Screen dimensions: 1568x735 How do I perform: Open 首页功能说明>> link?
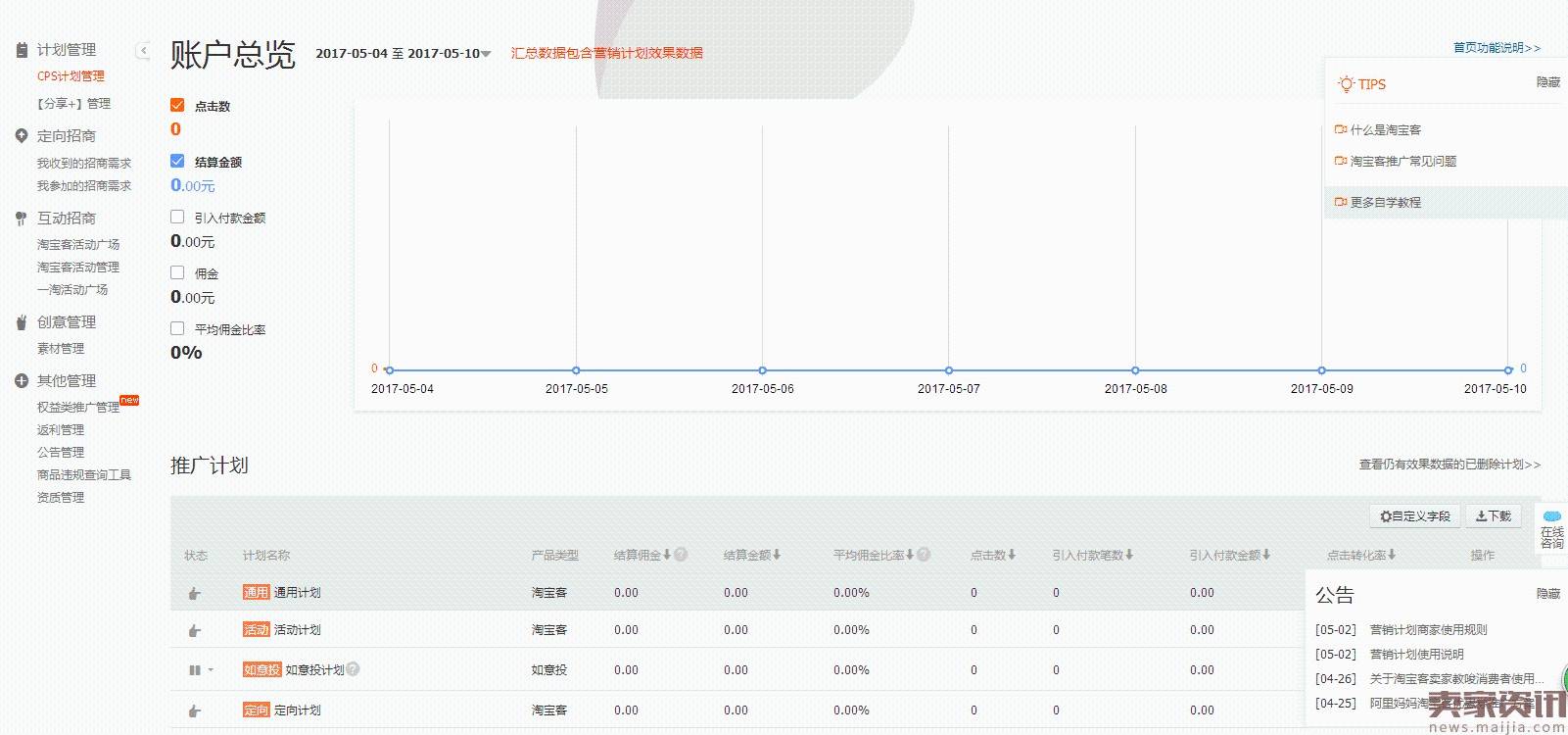1497,48
